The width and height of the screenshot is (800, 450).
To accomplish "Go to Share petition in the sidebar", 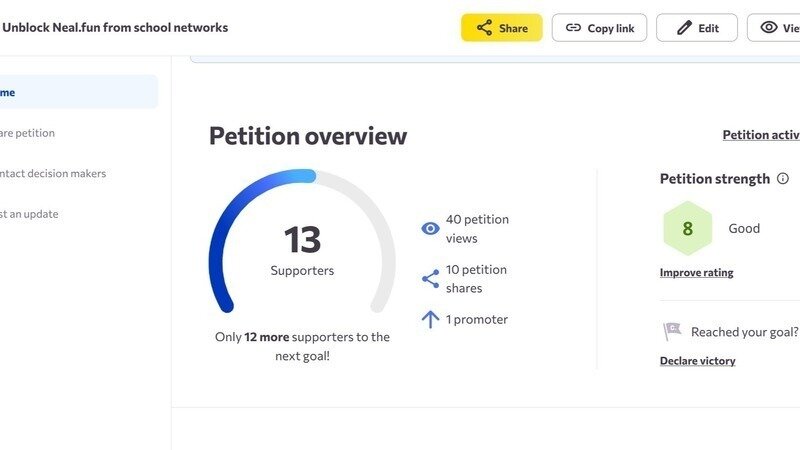I will point(28,133).
